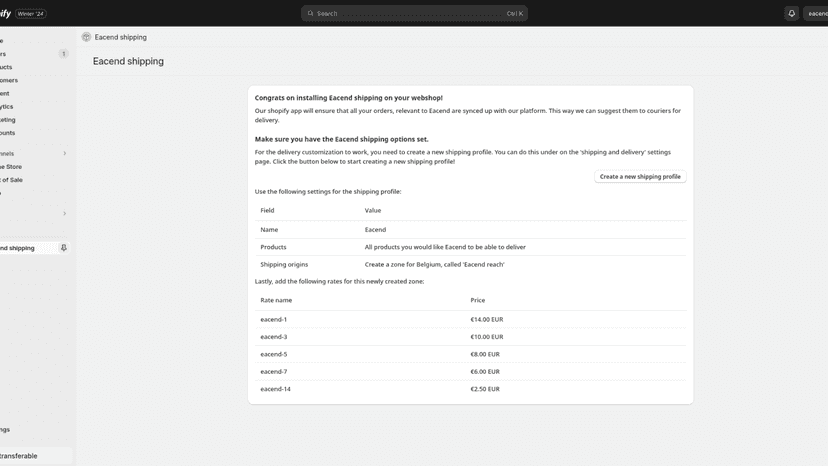Screen dimensions: 828x466
Task: Open Marketing in the sidebar
Action: [33, 120]
